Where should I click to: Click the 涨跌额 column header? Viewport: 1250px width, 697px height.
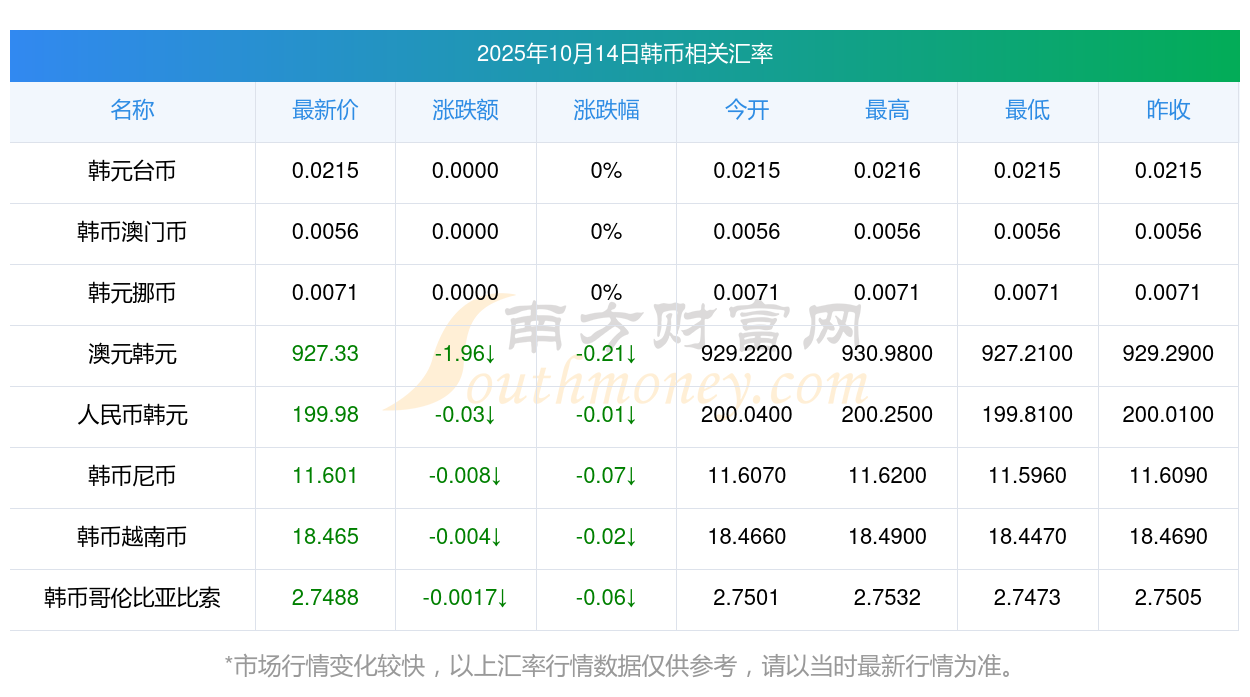coord(465,110)
